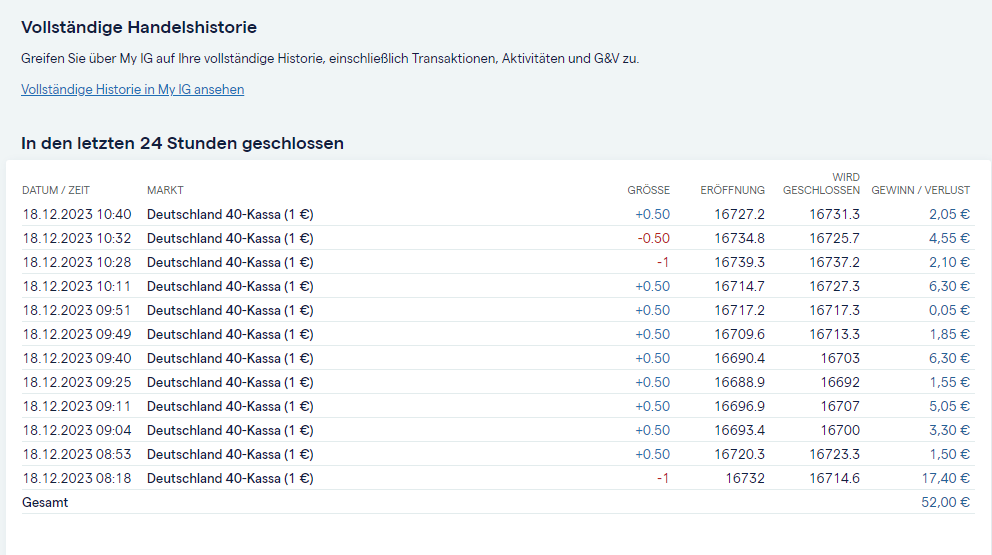The width and height of the screenshot is (992, 555).
Task: Select the trade closed at 18.12.2023 10:40
Action: (x=77, y=214)
